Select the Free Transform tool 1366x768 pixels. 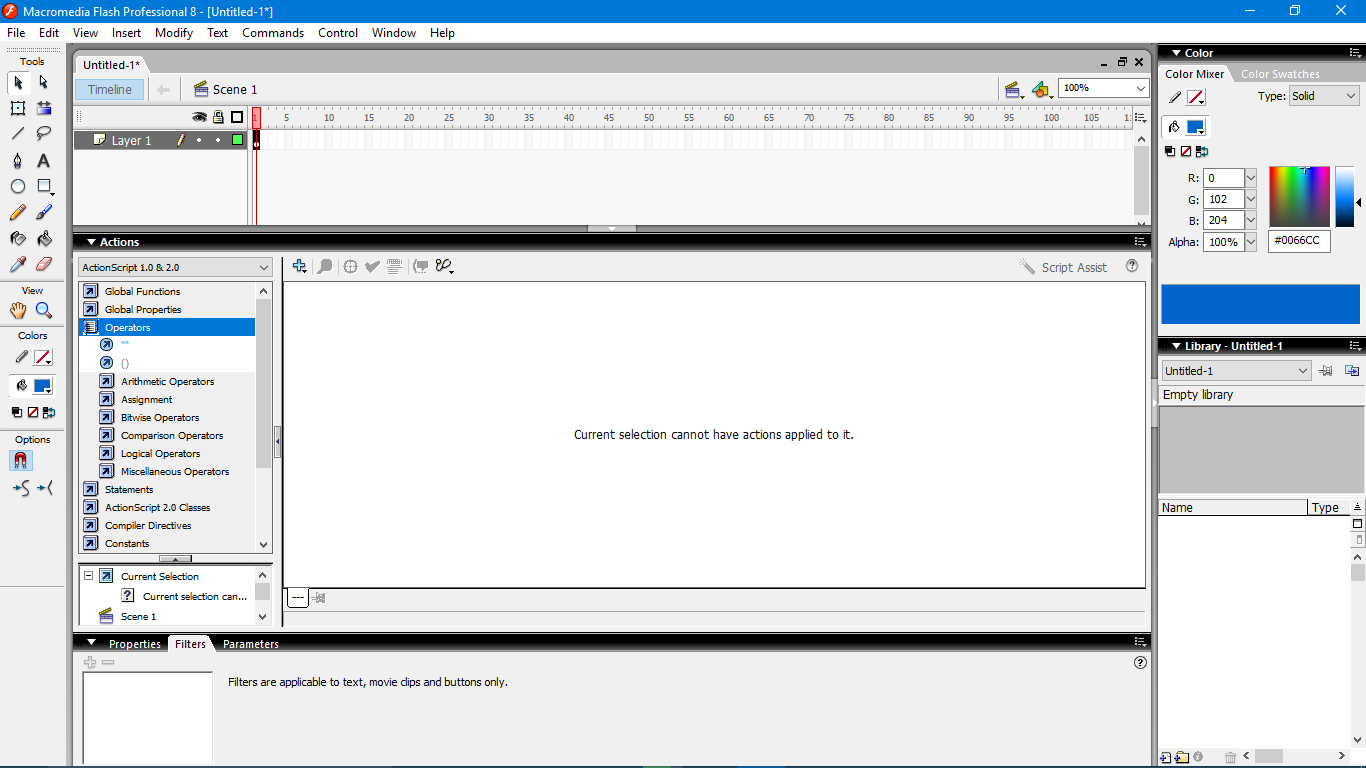click(x=18, y=108)
